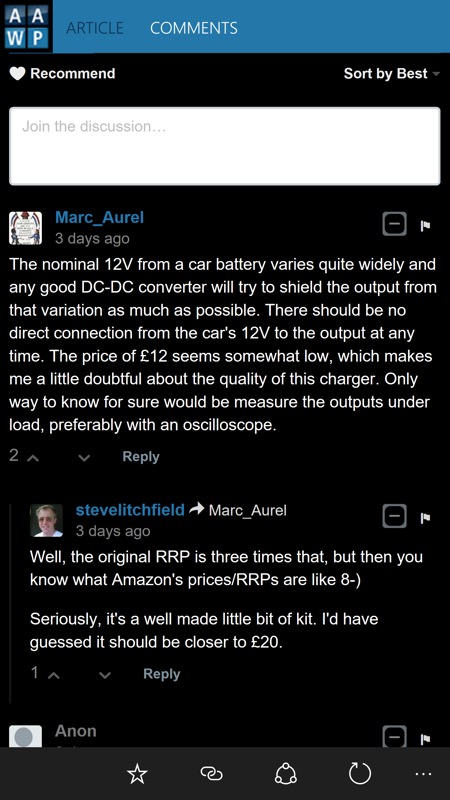Open the more options ellipsis menu
450x800 pixels.
[423, 774]
